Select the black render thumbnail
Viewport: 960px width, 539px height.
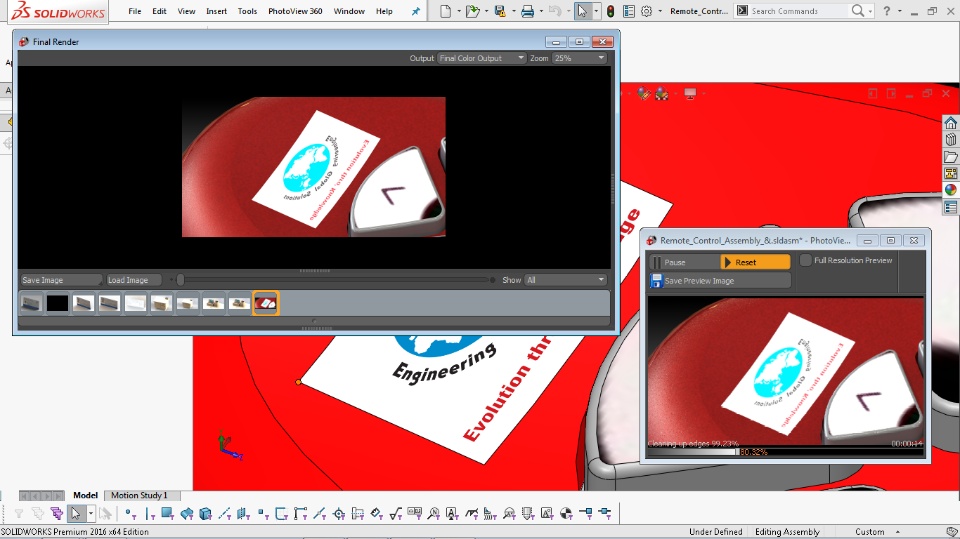click(x=58, y=303)
